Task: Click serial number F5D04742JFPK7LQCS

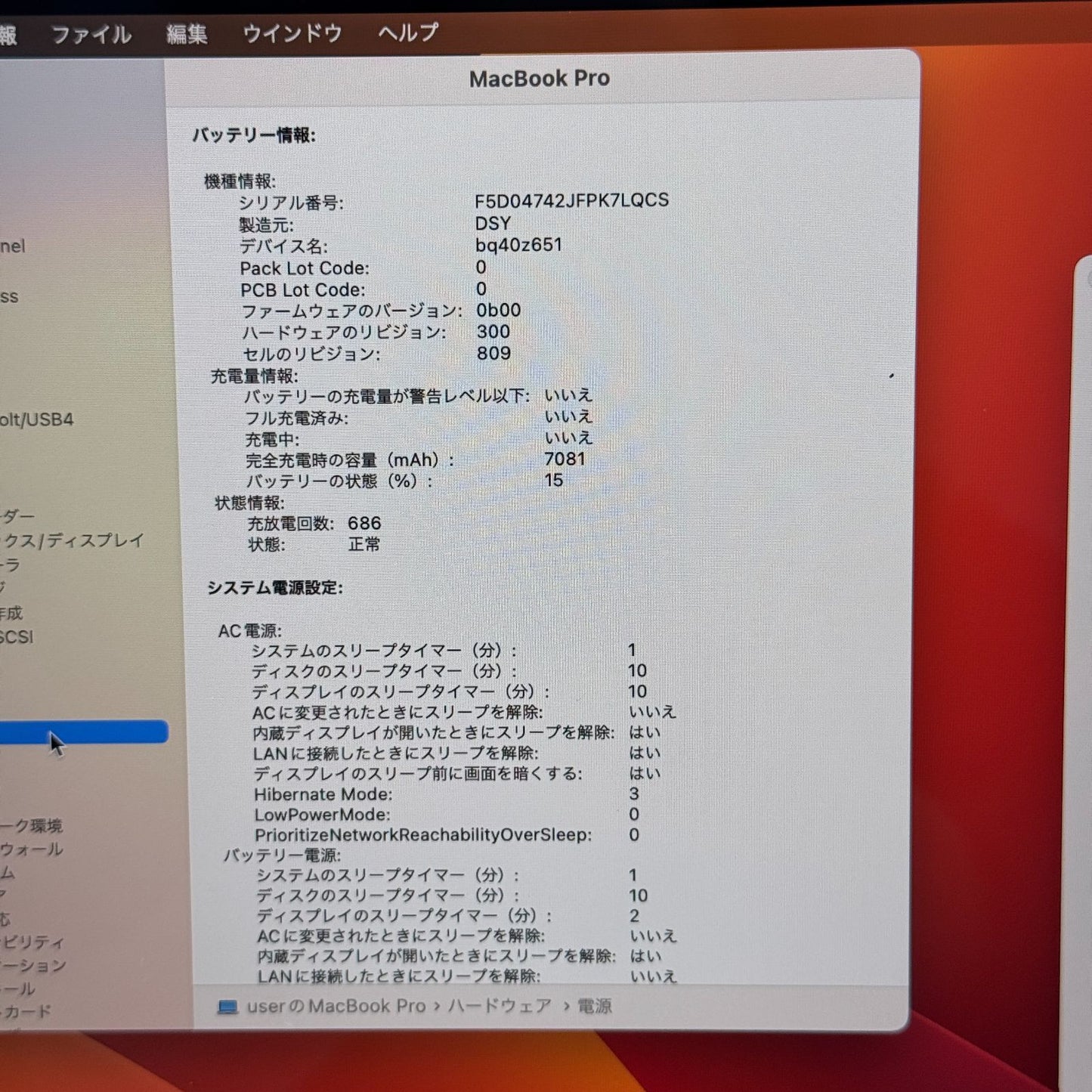Action: [572, 200]
